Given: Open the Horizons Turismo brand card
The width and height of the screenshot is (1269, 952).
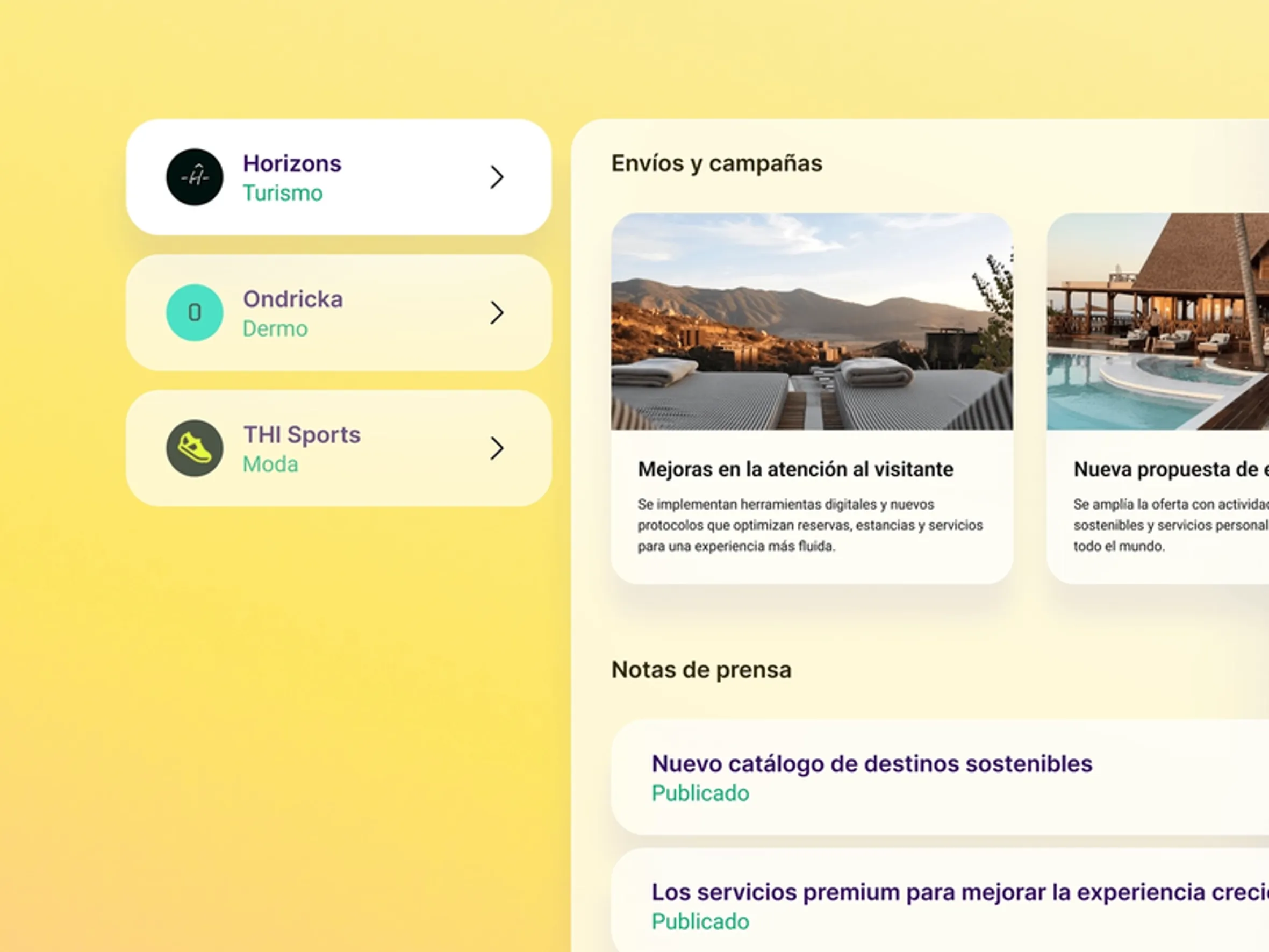Looking at the screenshot, I should (x=339, y=177).
